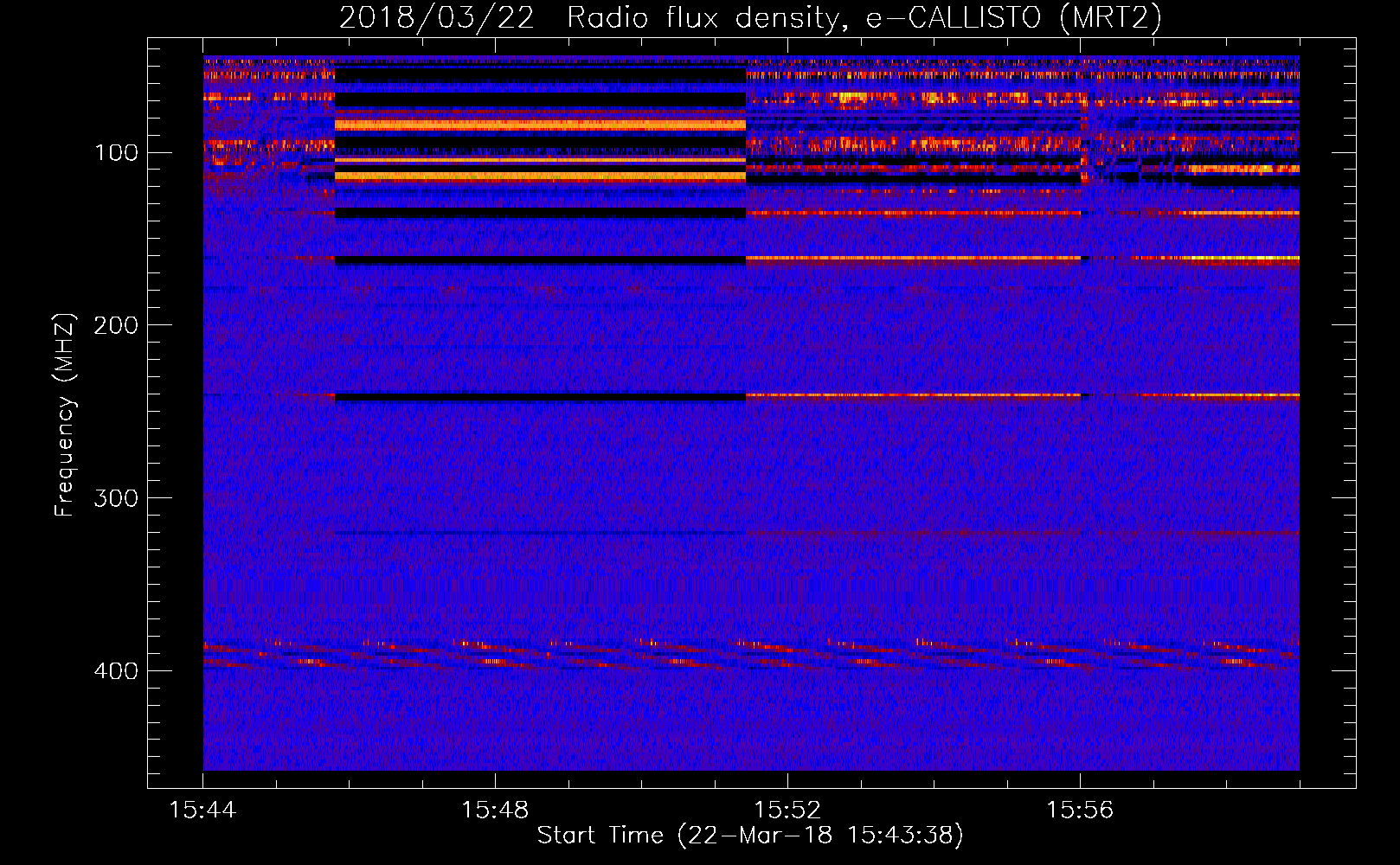Click the "Start Time (22-Mar-18 15:43:38)" x-axis label
The width and height of the screenshot is (1400, 865).
[x=750, y=836]
